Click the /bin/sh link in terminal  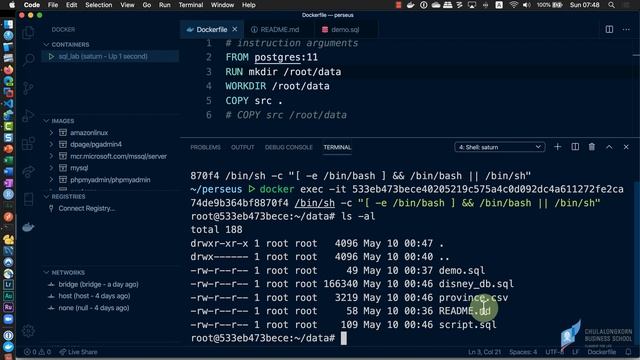pyautogui.click(x=314, y=203)
